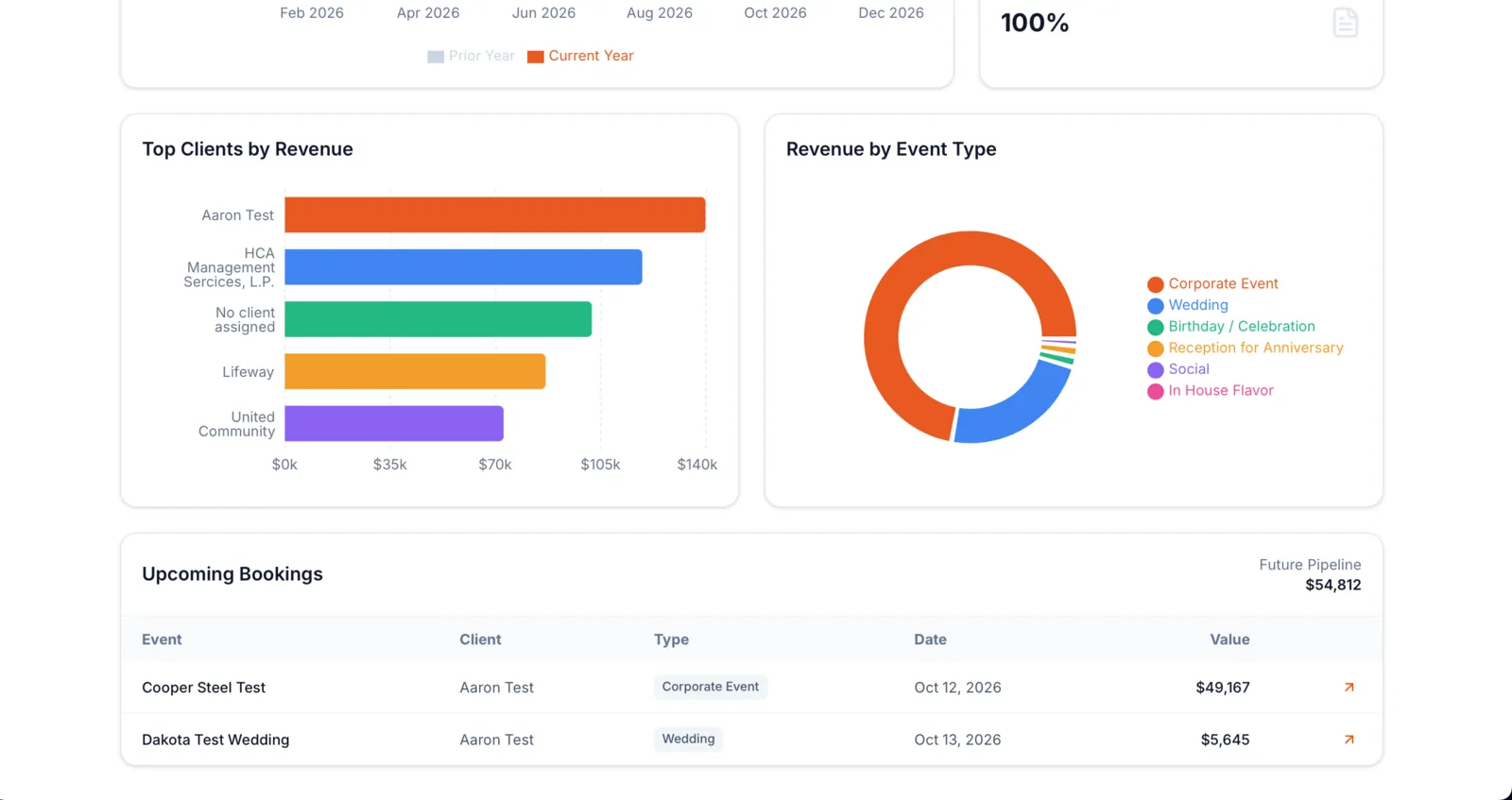The width and height of the screenshot is (1512, 800).
Task: Click Aaron Test client in Dakota row
Action: point(496,740)
